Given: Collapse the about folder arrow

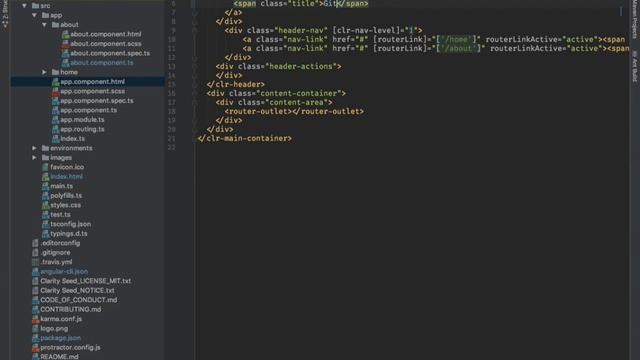Looking at the screenshot, I should [44, 25].
